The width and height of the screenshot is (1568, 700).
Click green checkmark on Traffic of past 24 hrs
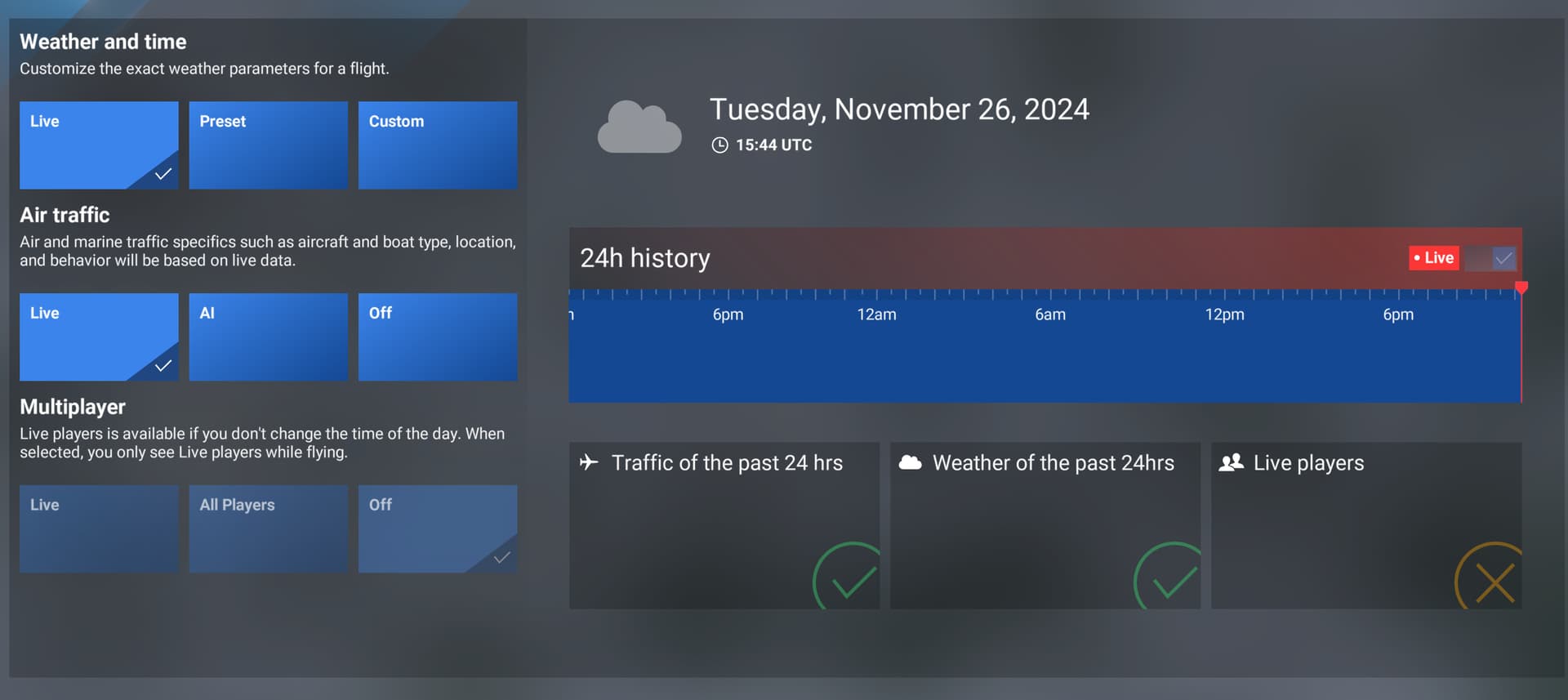847,576
